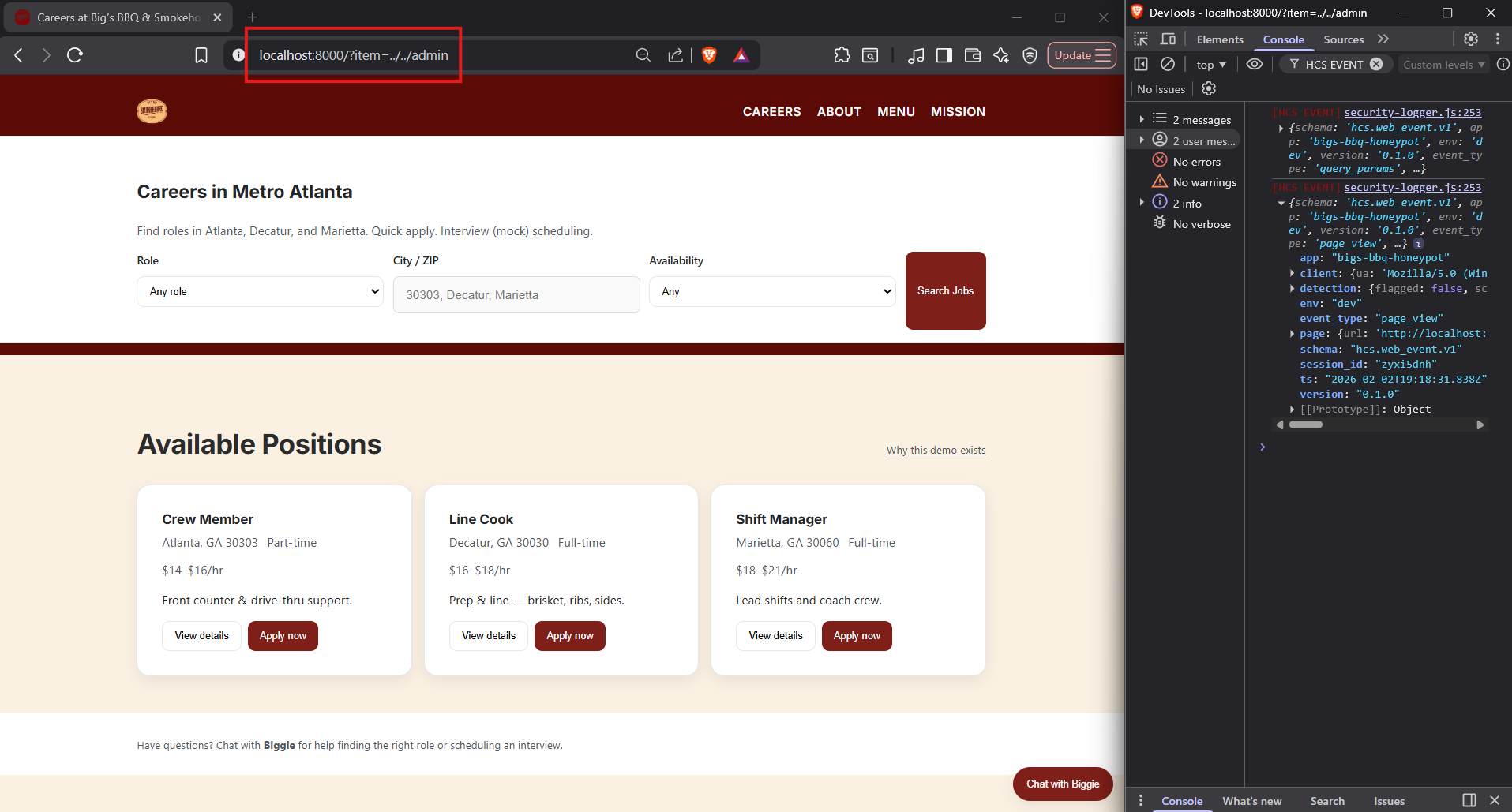The image size is (1512, 812).
Task: Open the Custom levels log filter dropdown
Action: 1443,65
